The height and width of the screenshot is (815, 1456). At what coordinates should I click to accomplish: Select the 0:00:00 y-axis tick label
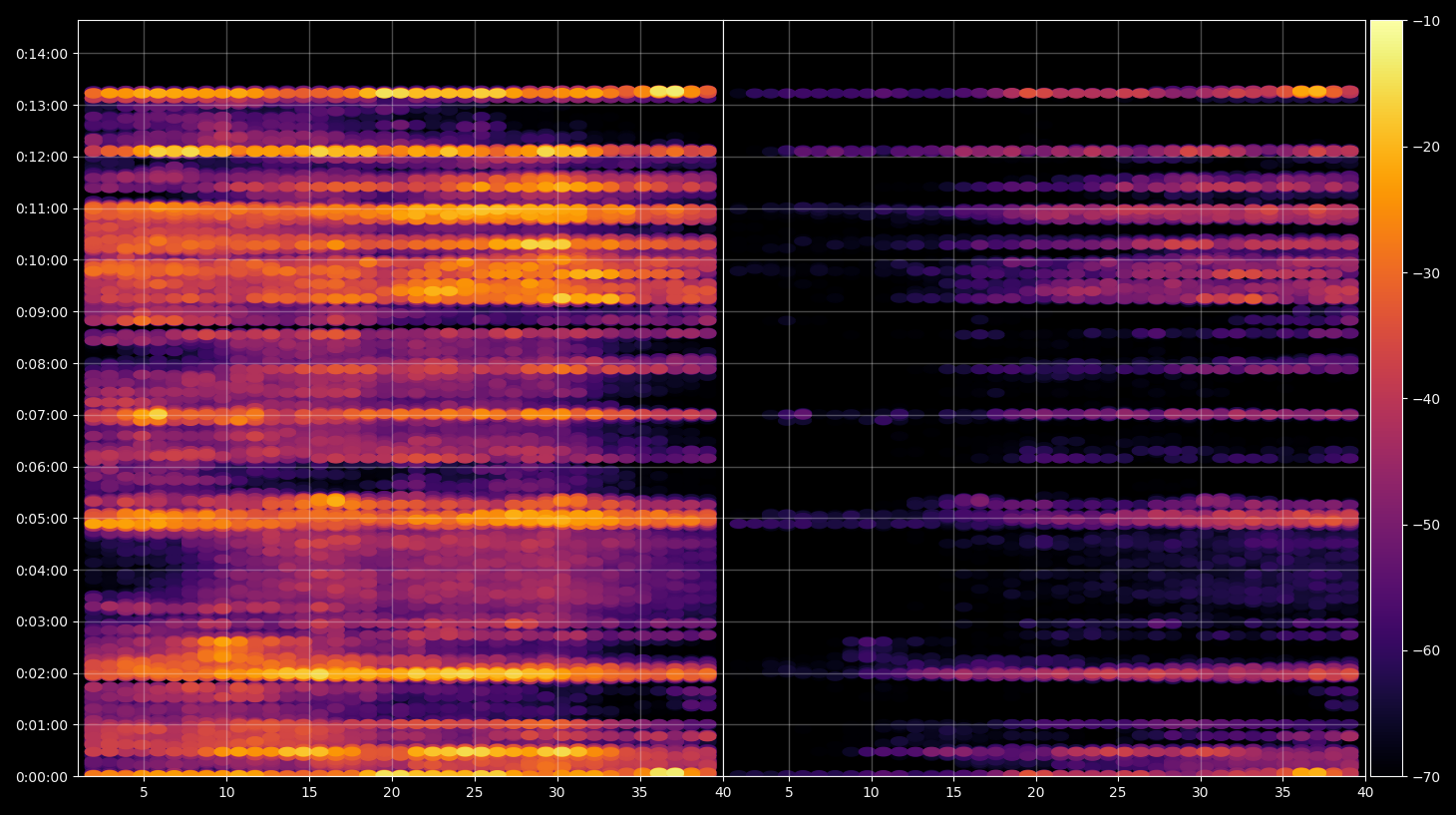(42, 777)
